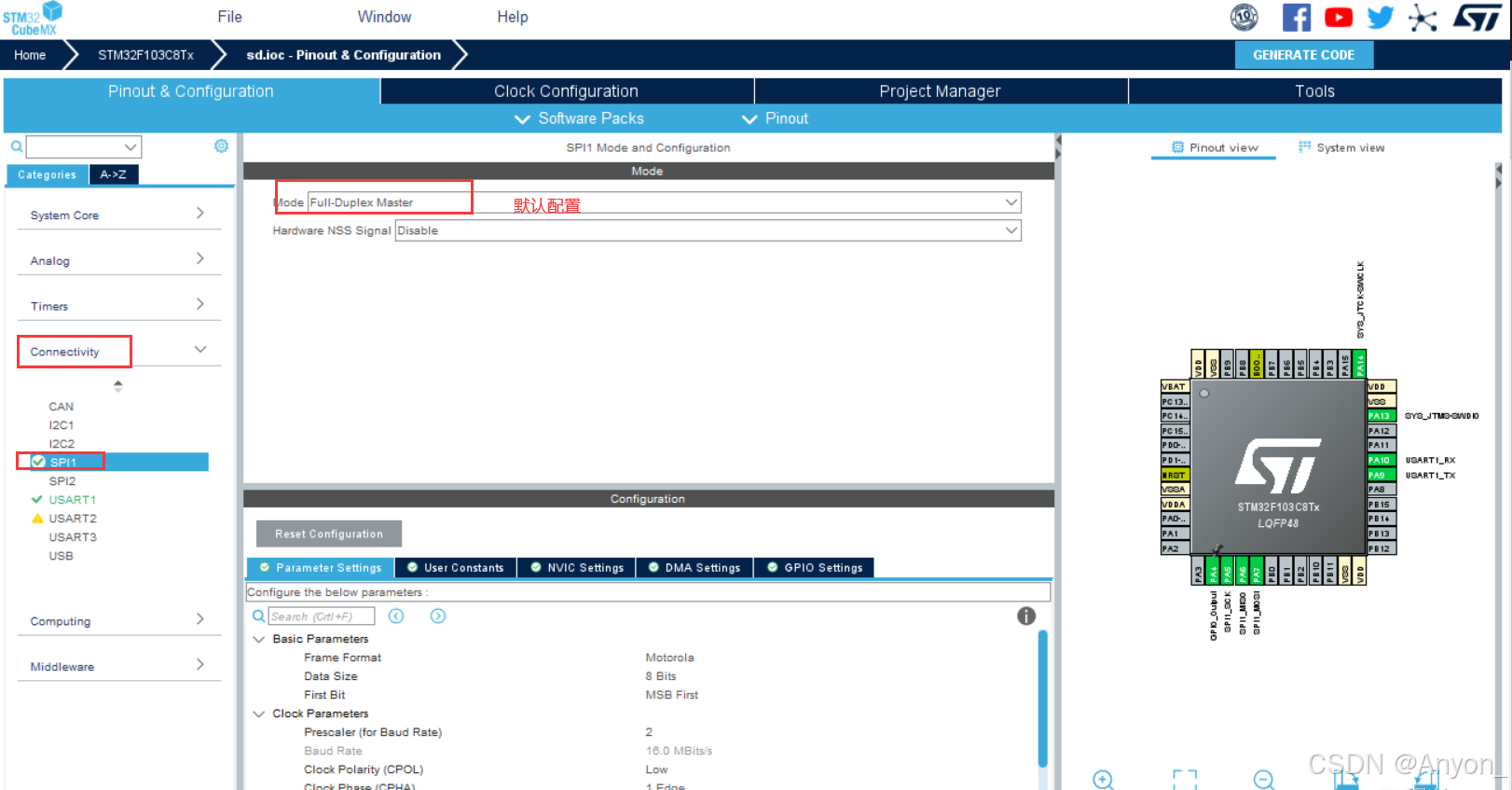1512x790 pixels.
Task: Open the YouTube link icon
Action: pyautogui.click(x=1339, y=17)
